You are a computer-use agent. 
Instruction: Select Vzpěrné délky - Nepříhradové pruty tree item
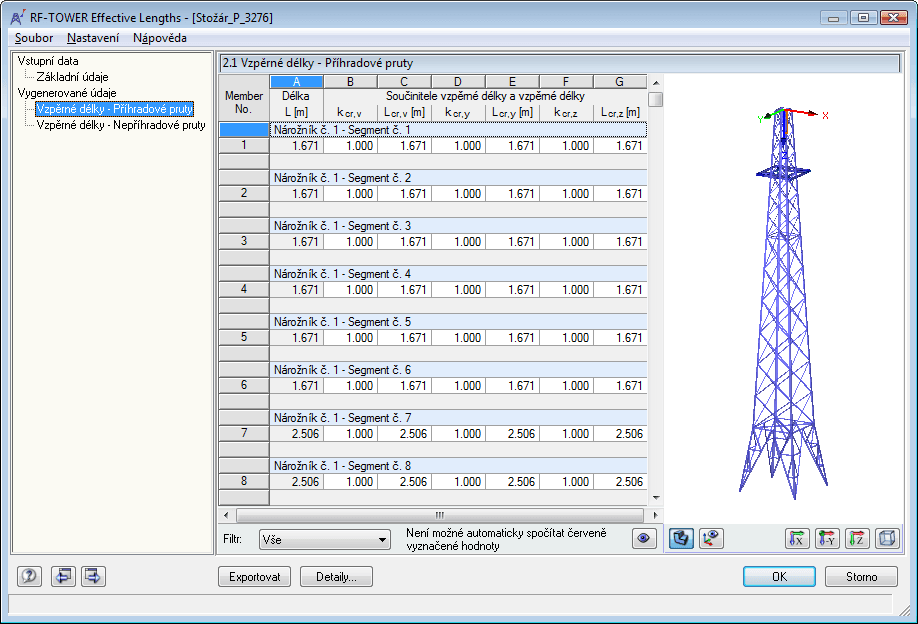121,125
